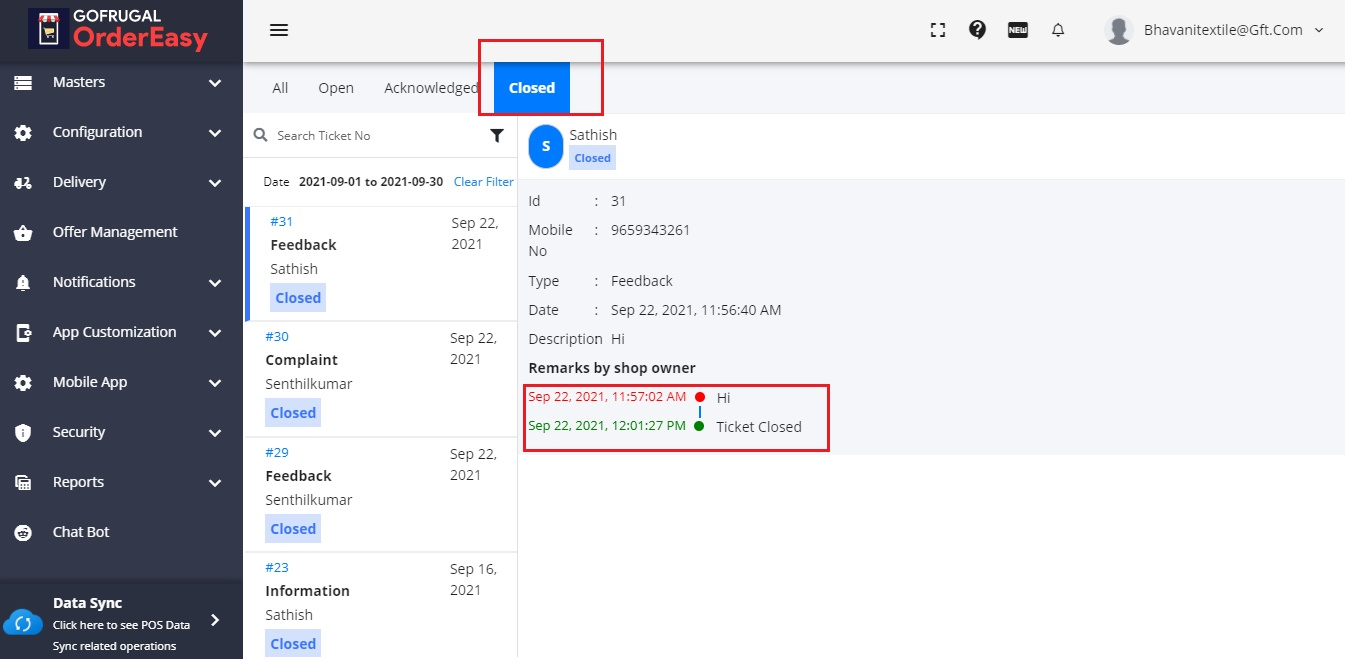This screenshot has height=659, width=1345.
Task: Switch to the Open tab
Action: click(x=336, y=88)
